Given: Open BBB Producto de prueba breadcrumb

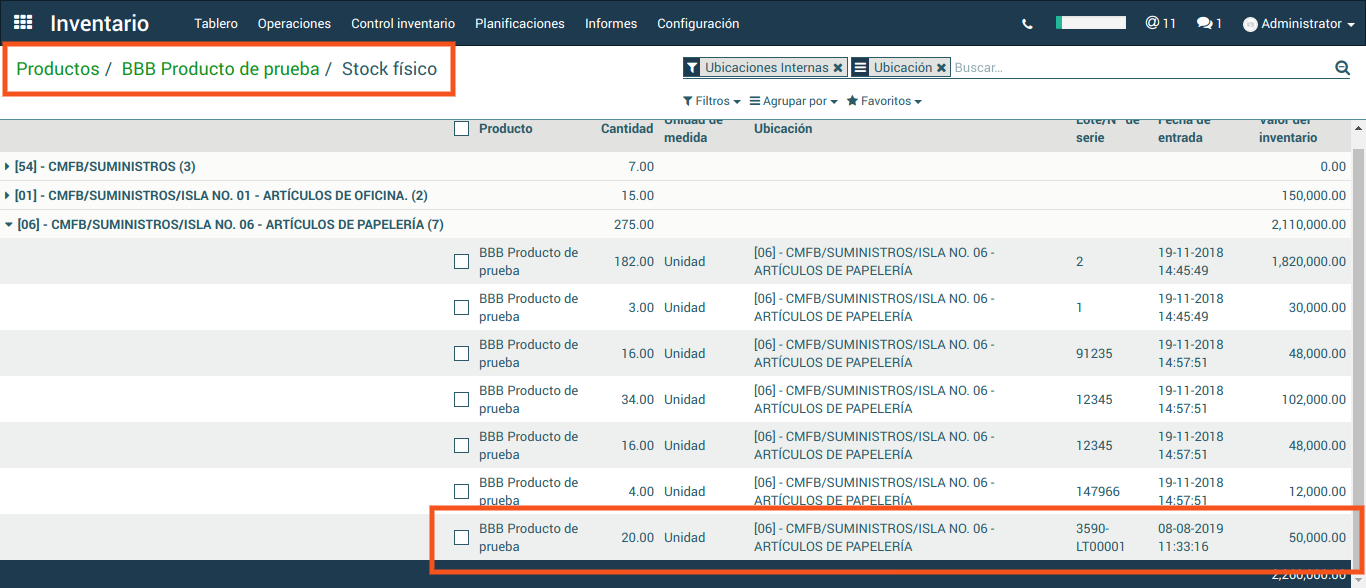Looking at the screenshot, I should (x=220, y=69).
